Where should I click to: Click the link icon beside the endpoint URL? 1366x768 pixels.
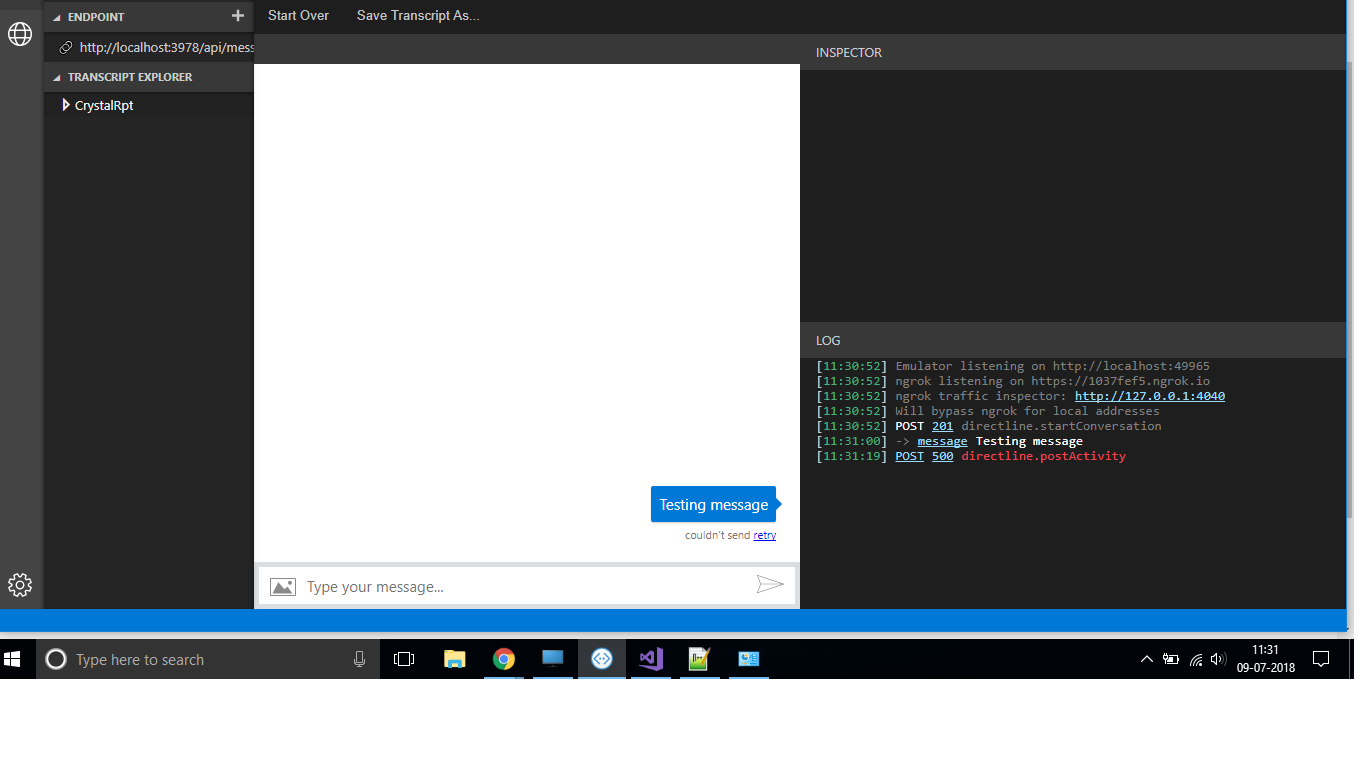tap(66, 47)
